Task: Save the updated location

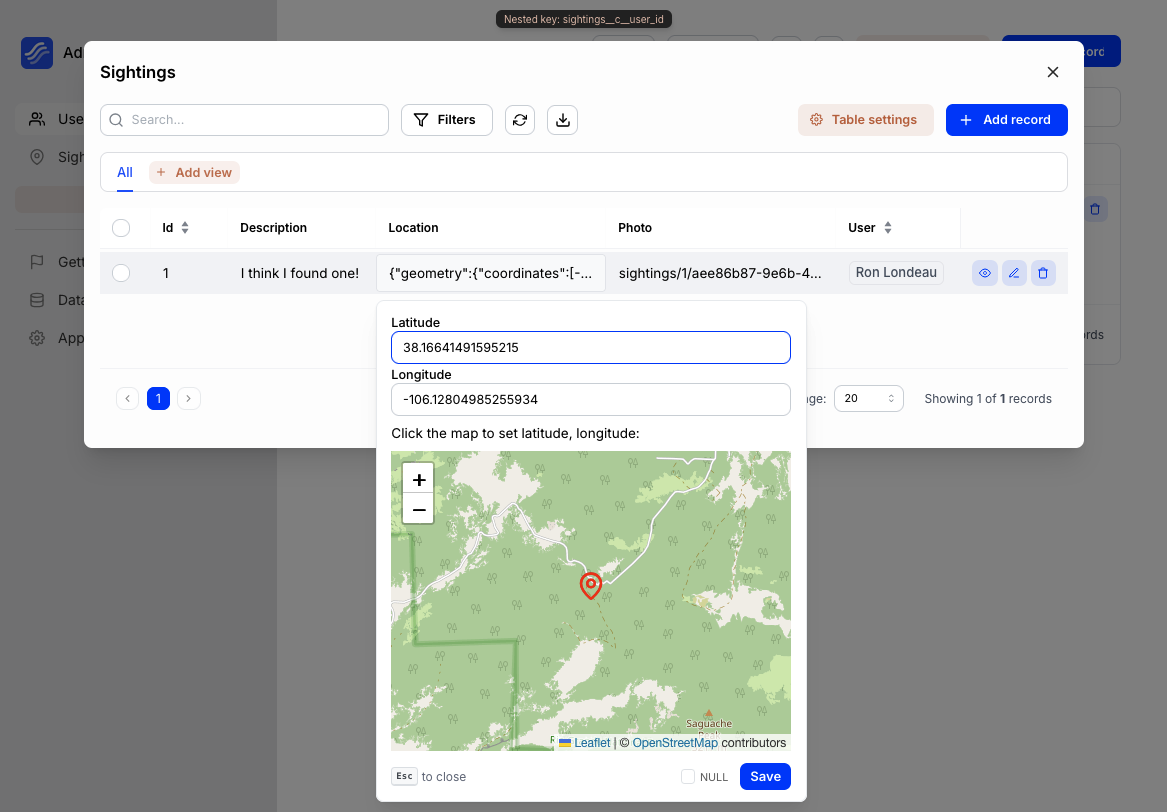Action: point(764,776)
